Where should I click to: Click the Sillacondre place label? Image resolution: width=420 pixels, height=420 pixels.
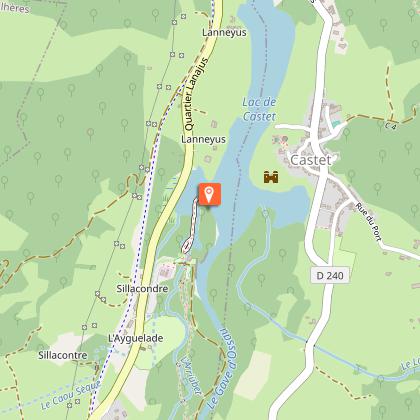(x=142, y=288)
